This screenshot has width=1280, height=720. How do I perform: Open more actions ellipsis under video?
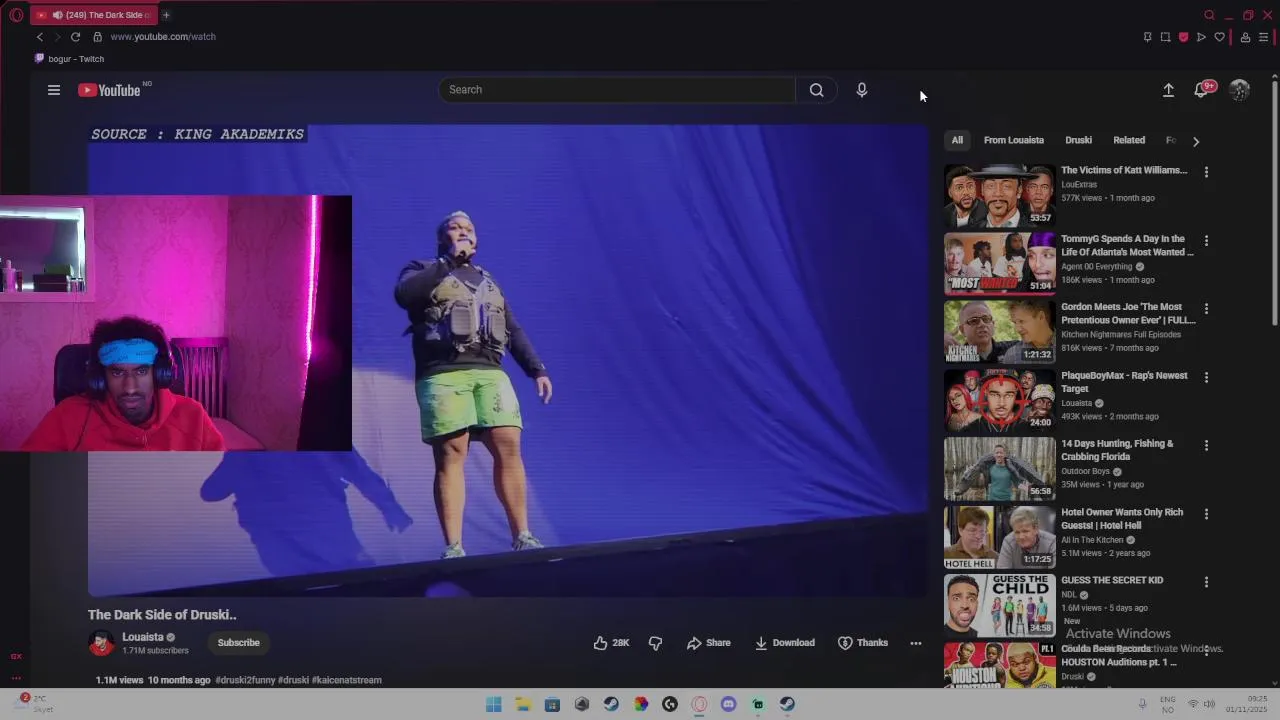click(x=915, y=643)
